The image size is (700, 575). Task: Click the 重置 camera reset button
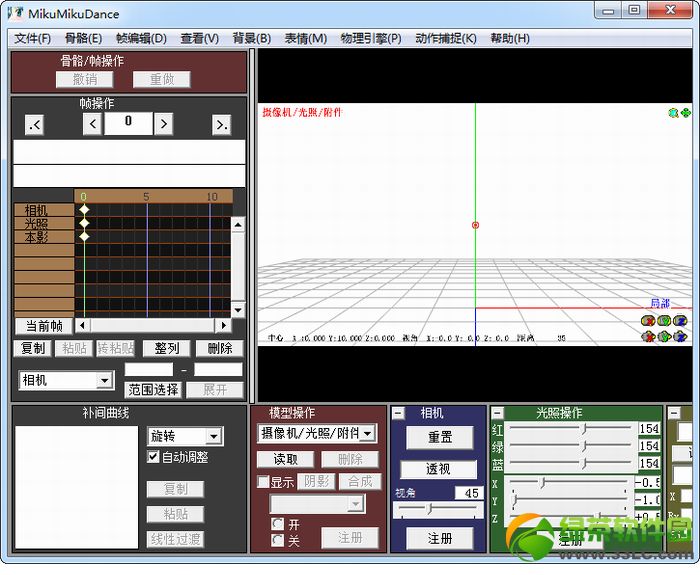click(x=440, y=437)
